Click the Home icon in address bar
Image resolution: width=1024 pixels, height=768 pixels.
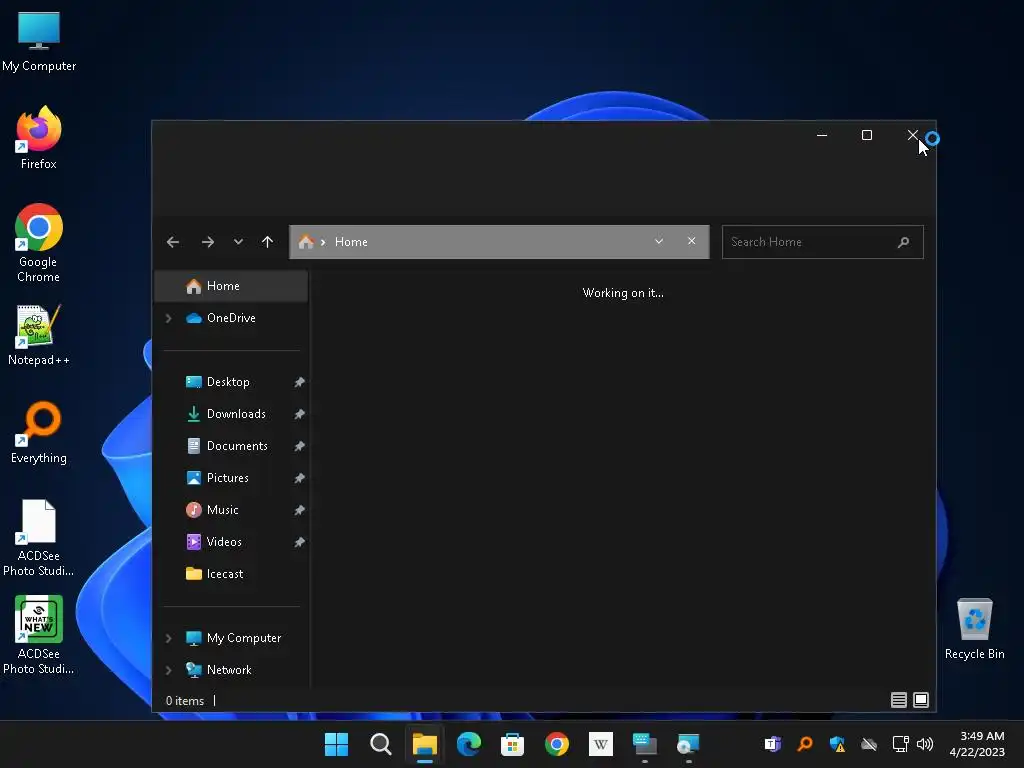coord(306,242)
